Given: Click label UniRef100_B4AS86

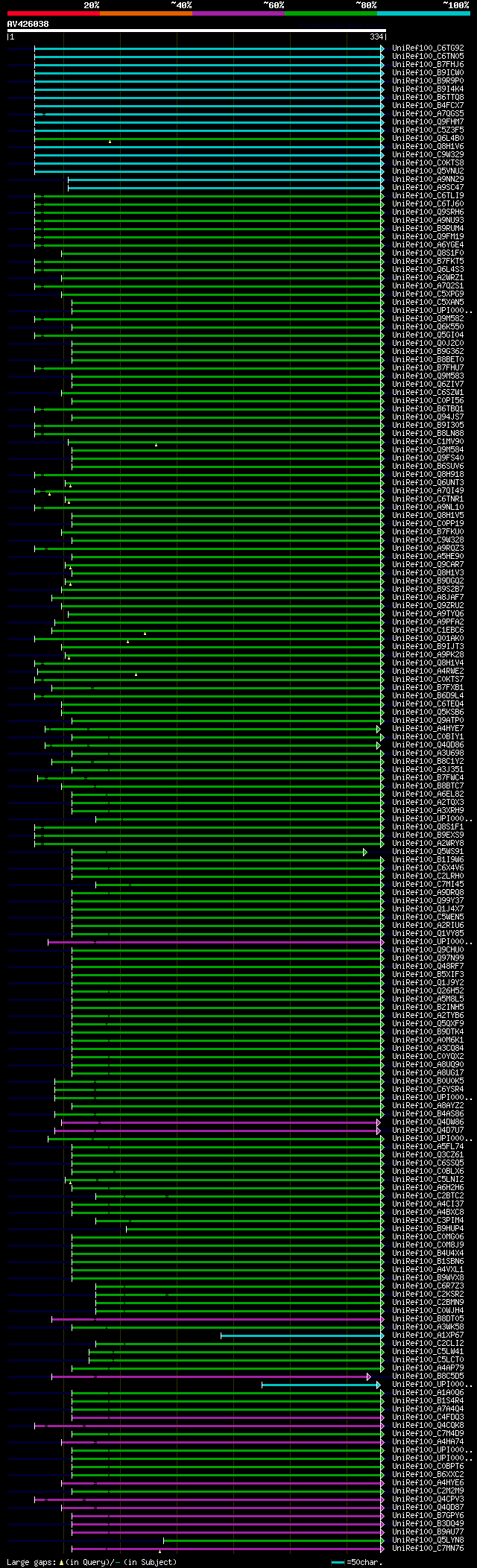Looking at the screenshot, I should pyautogui.click(x=428, y=1114).
